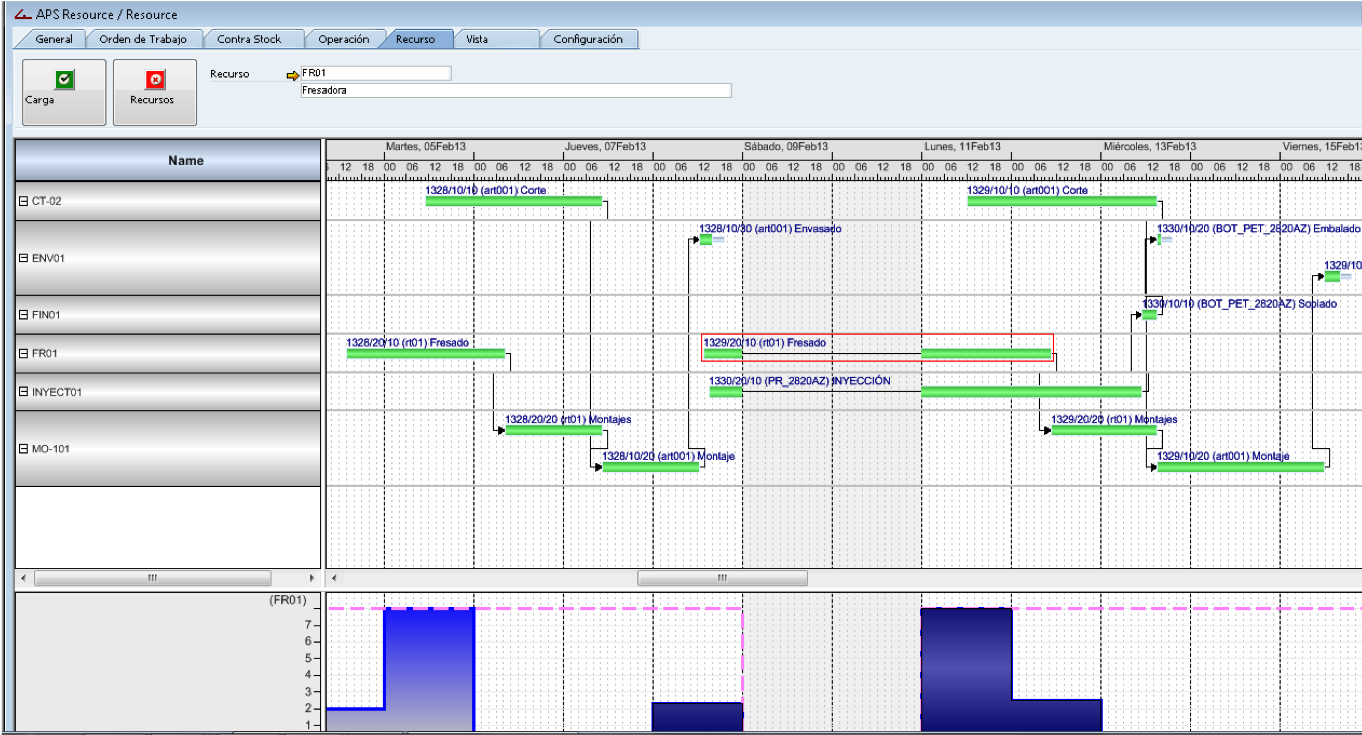Viewport: 1362px width, 735px height.
Task: Collapse the CT-02 resource row
Action: [x=23, y=201]
